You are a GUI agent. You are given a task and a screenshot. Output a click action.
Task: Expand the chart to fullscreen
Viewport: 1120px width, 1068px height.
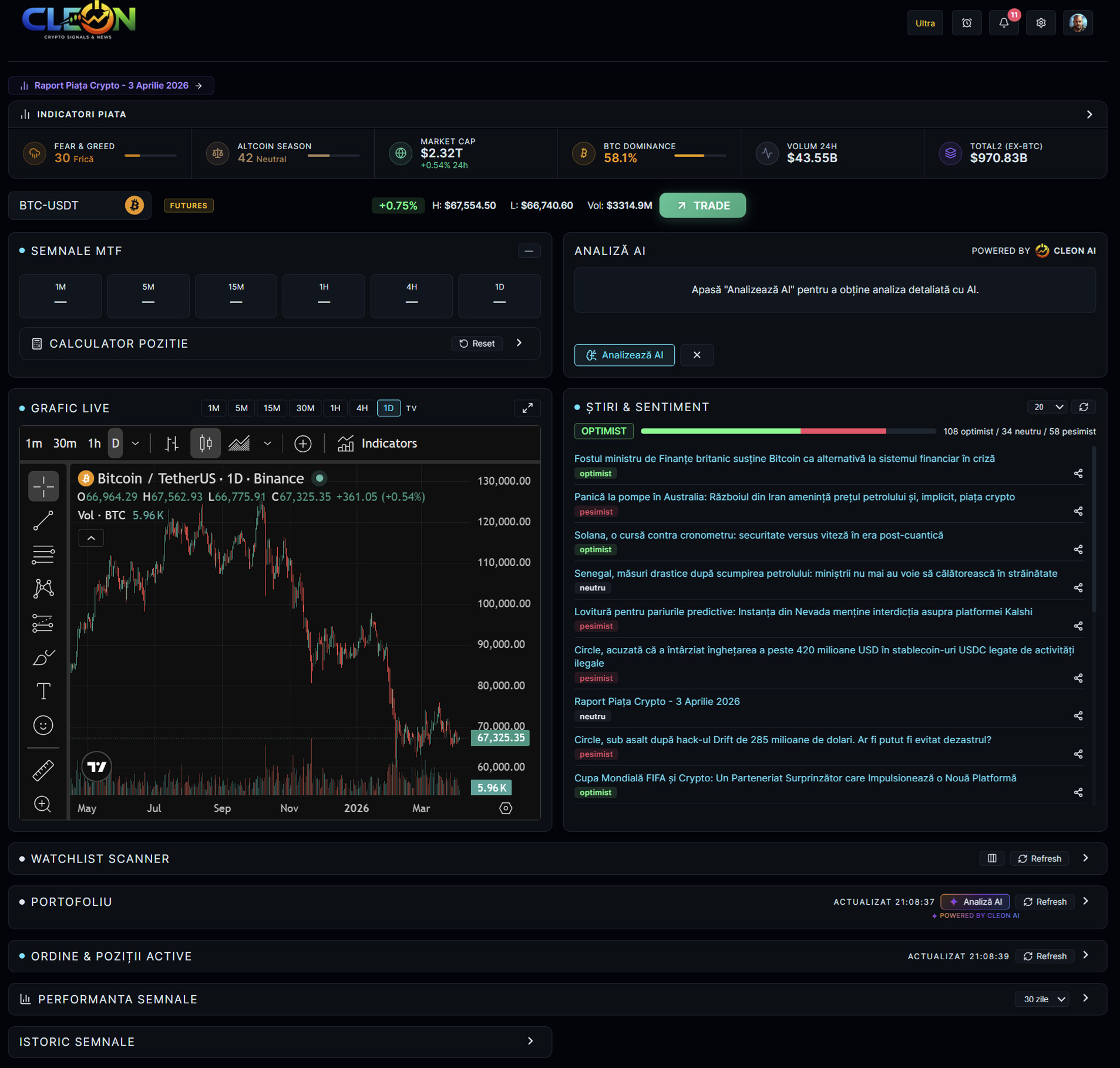[527, 408]
